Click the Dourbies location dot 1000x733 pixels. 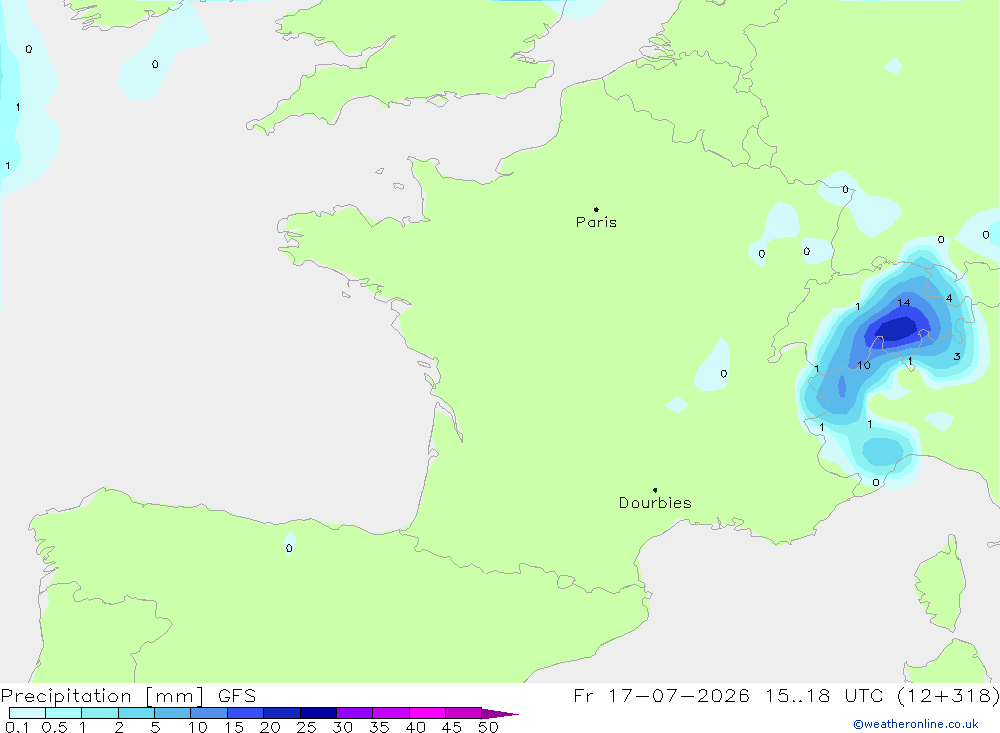(655, 490)
